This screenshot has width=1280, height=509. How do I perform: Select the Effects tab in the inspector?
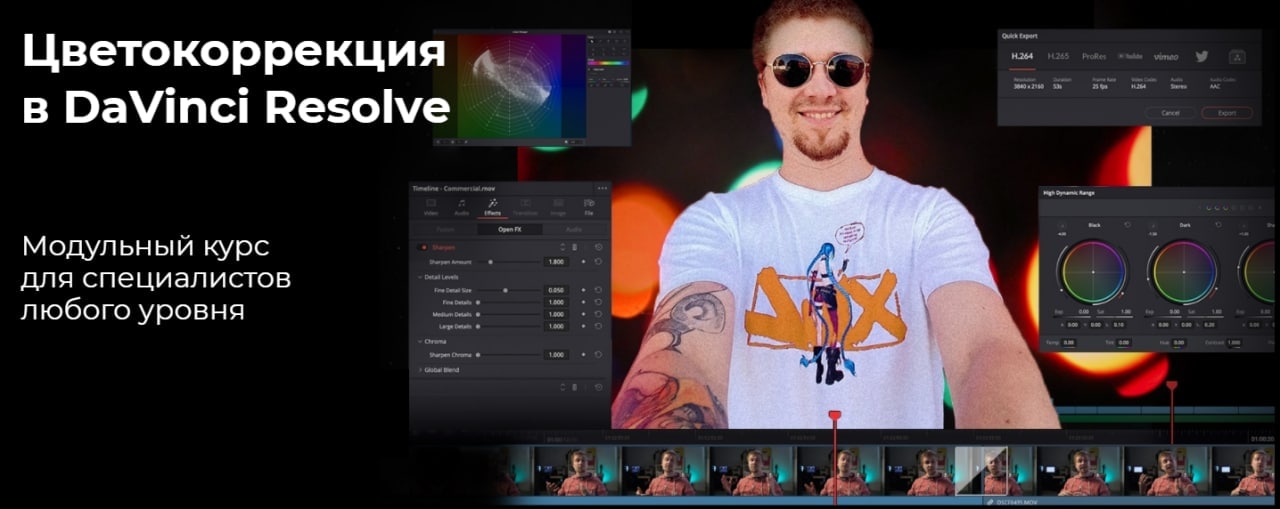(492, 207)
